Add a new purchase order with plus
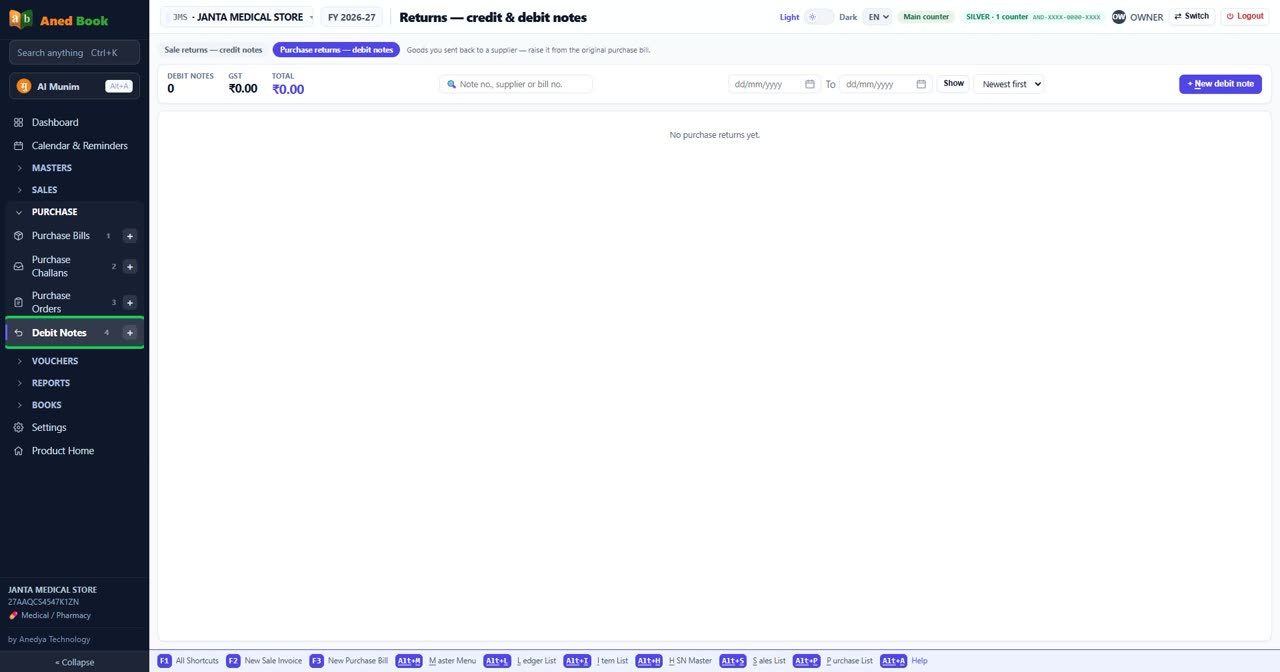This screenshot has height=672, width=1280. (129, 302)
